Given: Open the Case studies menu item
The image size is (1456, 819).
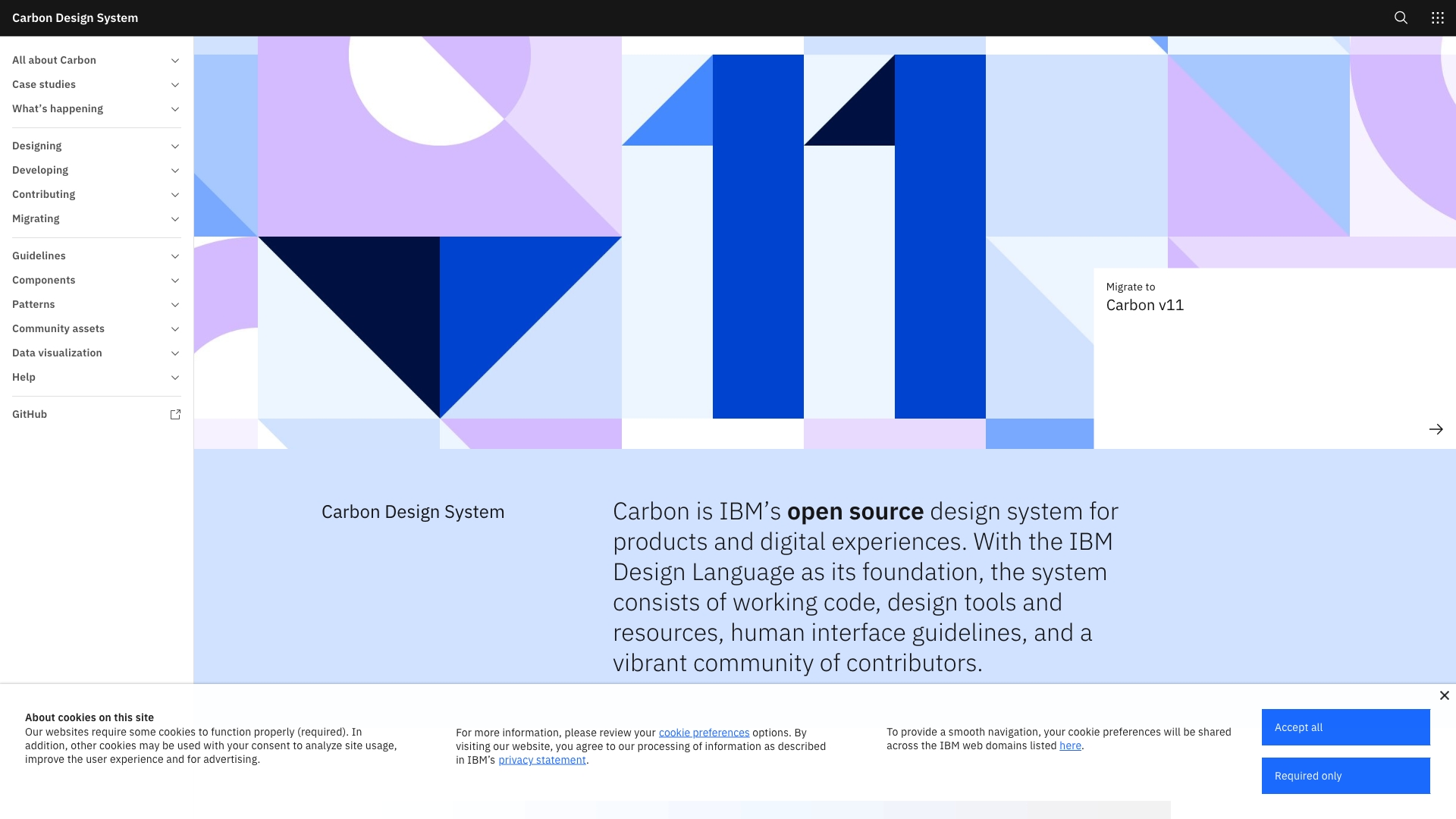Looking at the screenshot, I should (43, 84).
